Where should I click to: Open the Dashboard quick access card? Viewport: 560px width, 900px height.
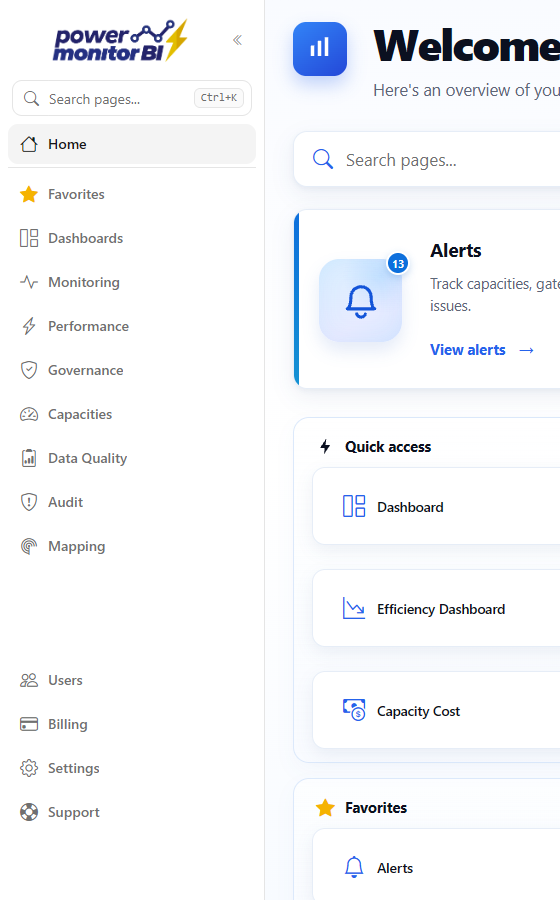436,506
